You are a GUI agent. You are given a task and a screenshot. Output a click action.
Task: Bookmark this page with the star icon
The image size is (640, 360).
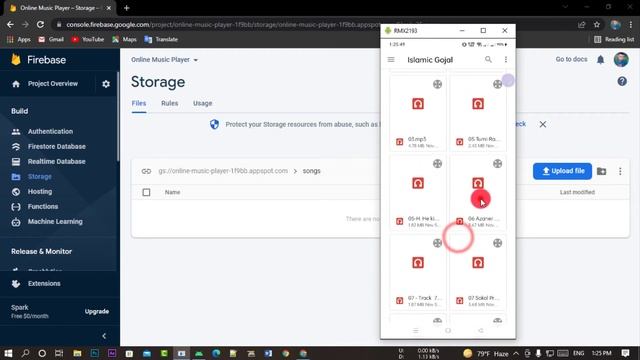(597, 25)
